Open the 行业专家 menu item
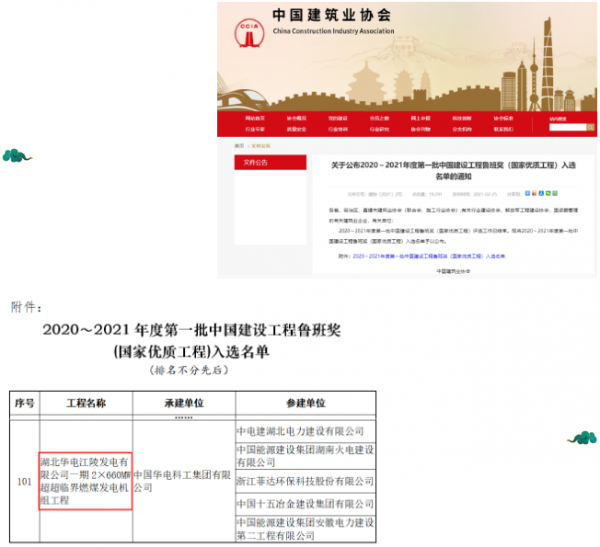The image size is (600, 547). pyautogui.click(x=255, y=129)
